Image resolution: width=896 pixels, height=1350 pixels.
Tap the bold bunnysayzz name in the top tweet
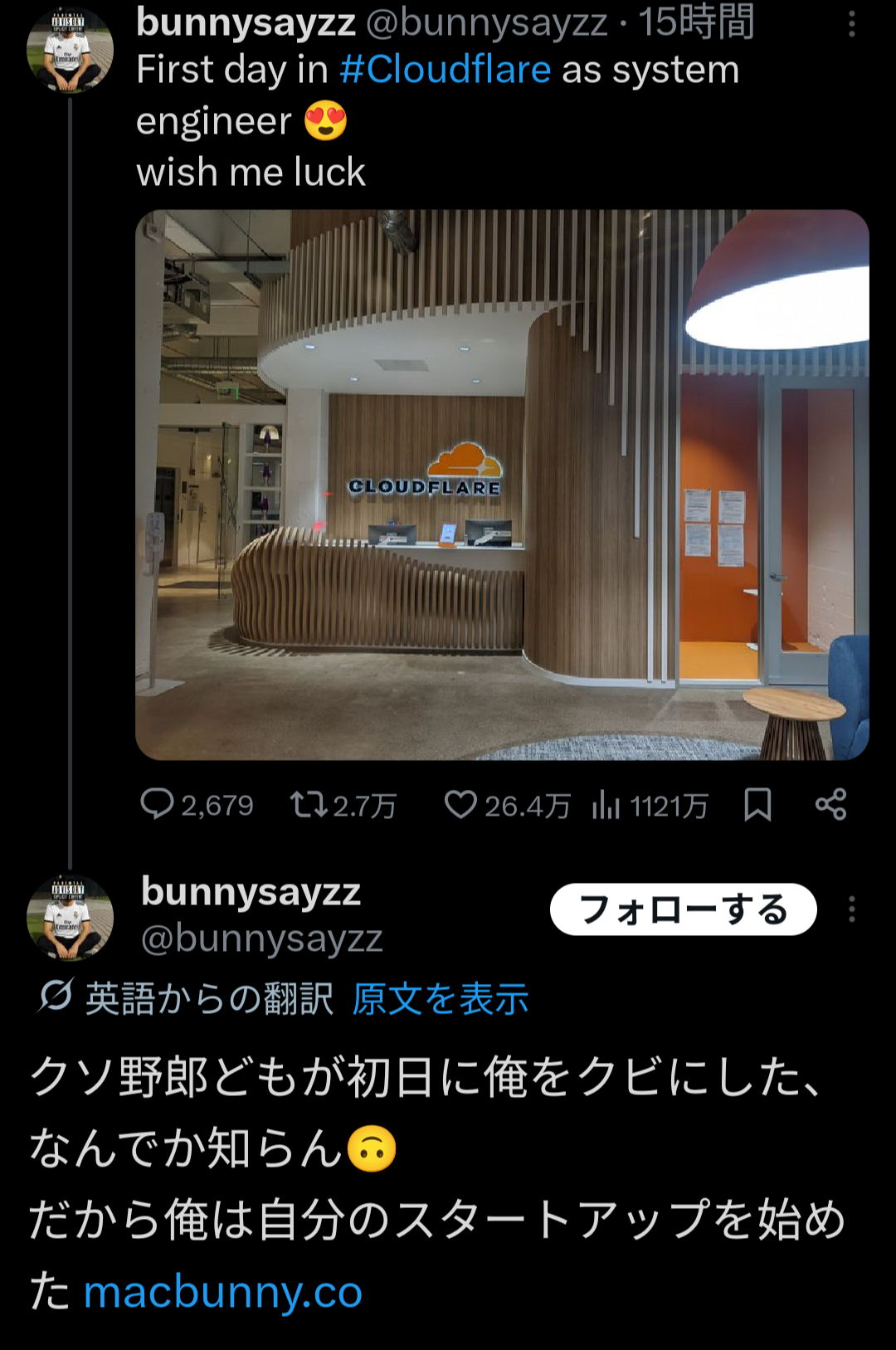[x=246, y=22]
